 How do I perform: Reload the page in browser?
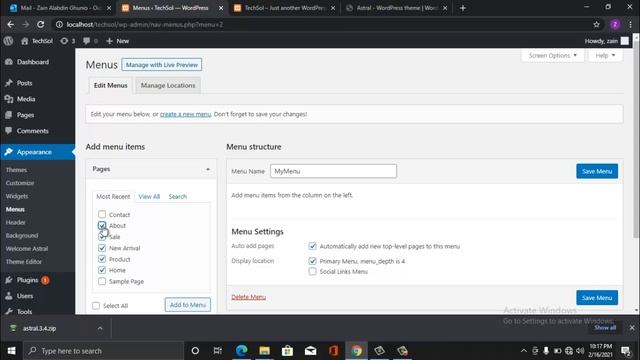click(40, 24)
